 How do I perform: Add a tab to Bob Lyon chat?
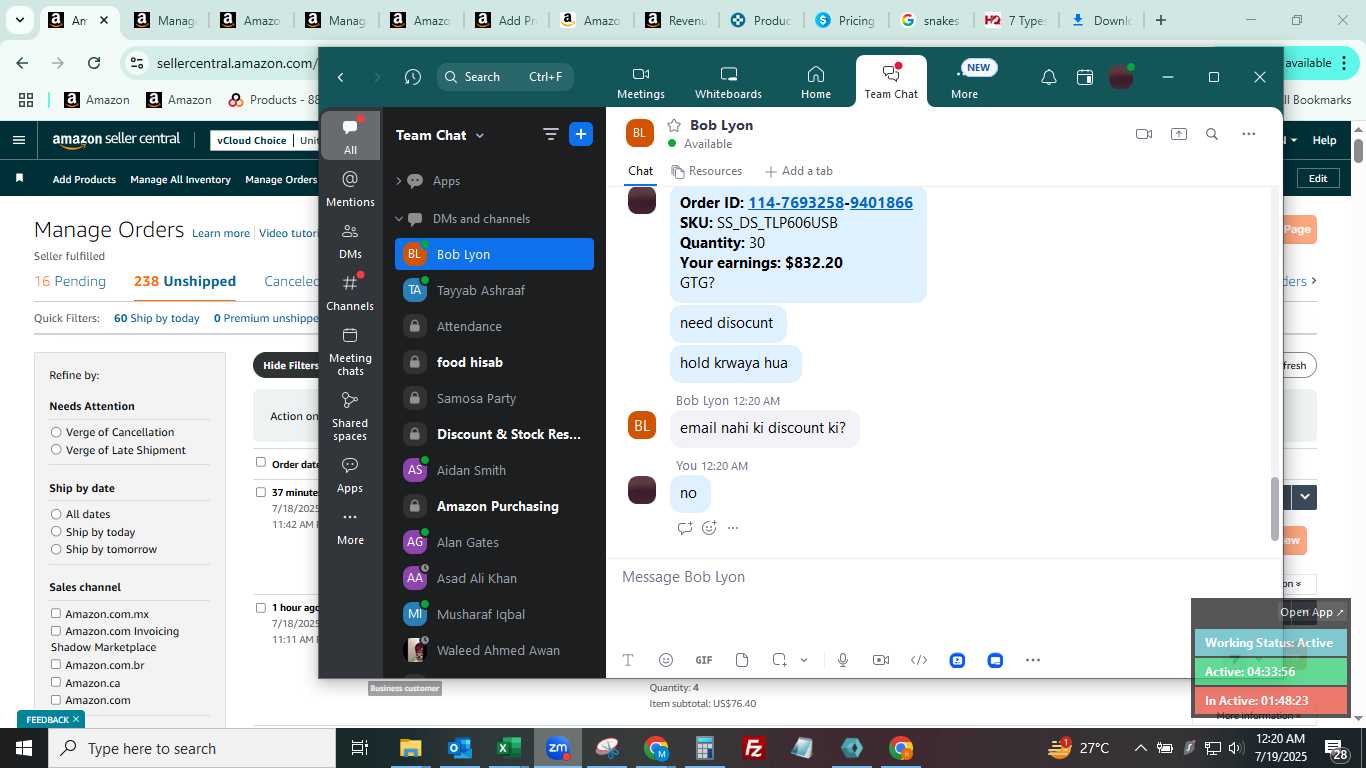(x=798, y=171)
